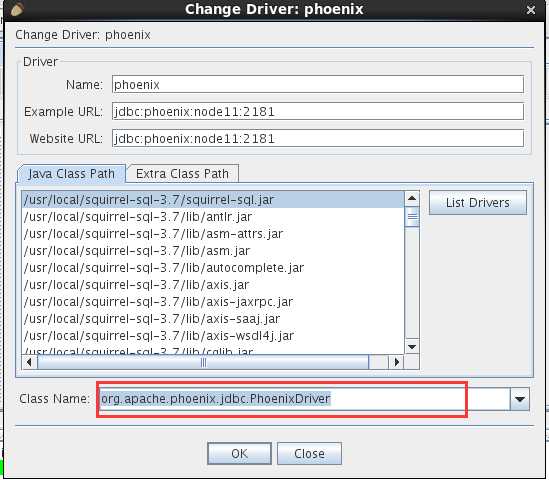Click the horizontal scroll left arrow
The height and width of the screenshot is (480, 549).
[29, 362]
